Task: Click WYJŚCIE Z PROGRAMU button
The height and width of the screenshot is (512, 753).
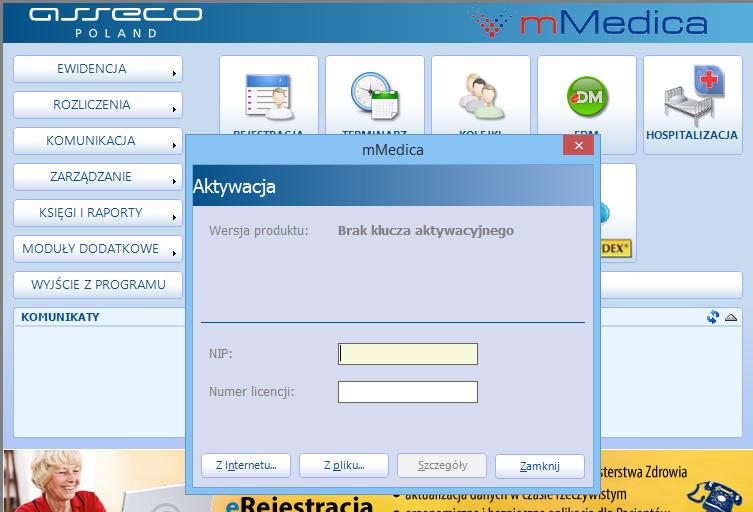Action: [x=98, y=285]
